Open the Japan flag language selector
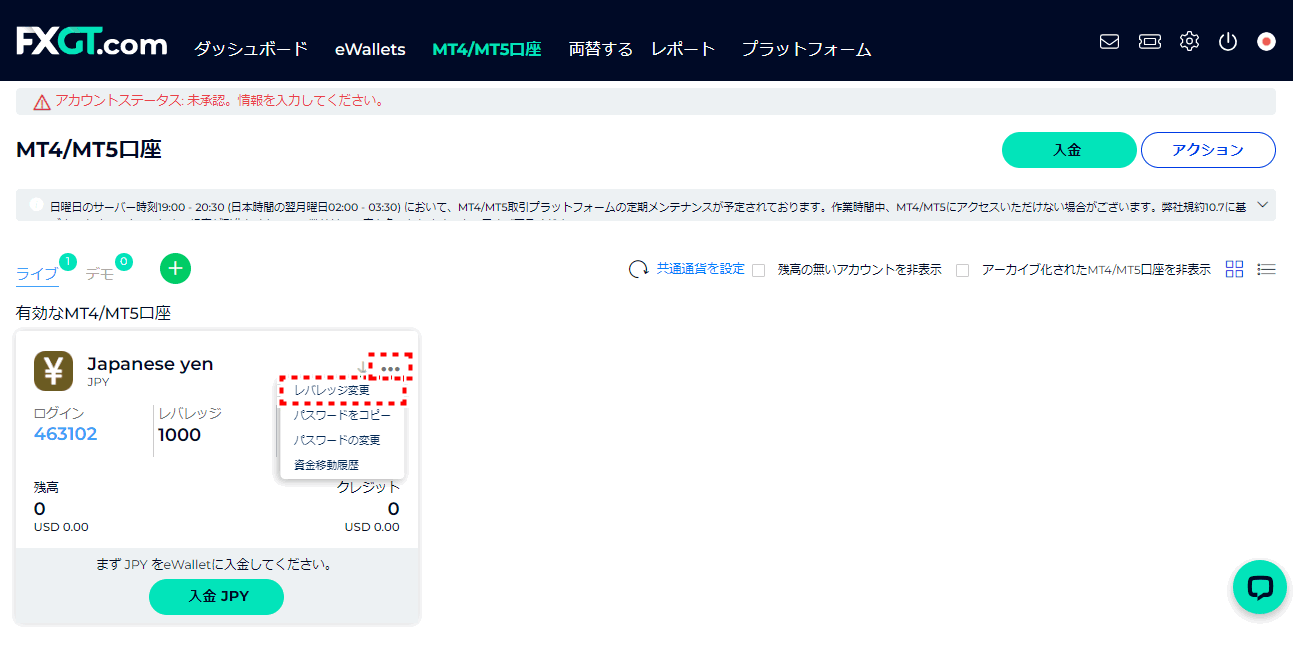 coord(1266,42)
